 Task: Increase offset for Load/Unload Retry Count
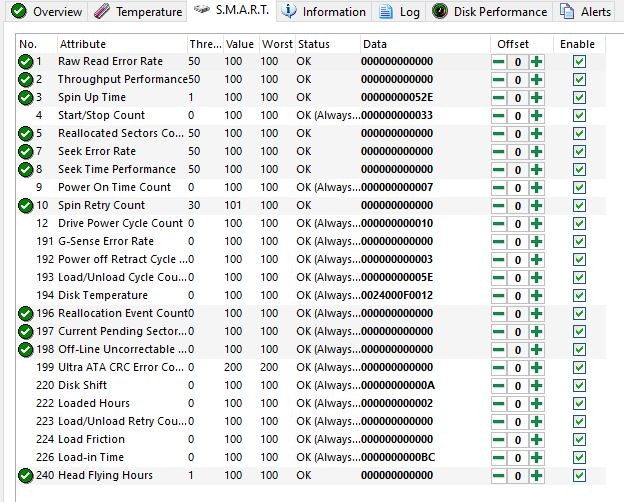(x=536, y=422)
